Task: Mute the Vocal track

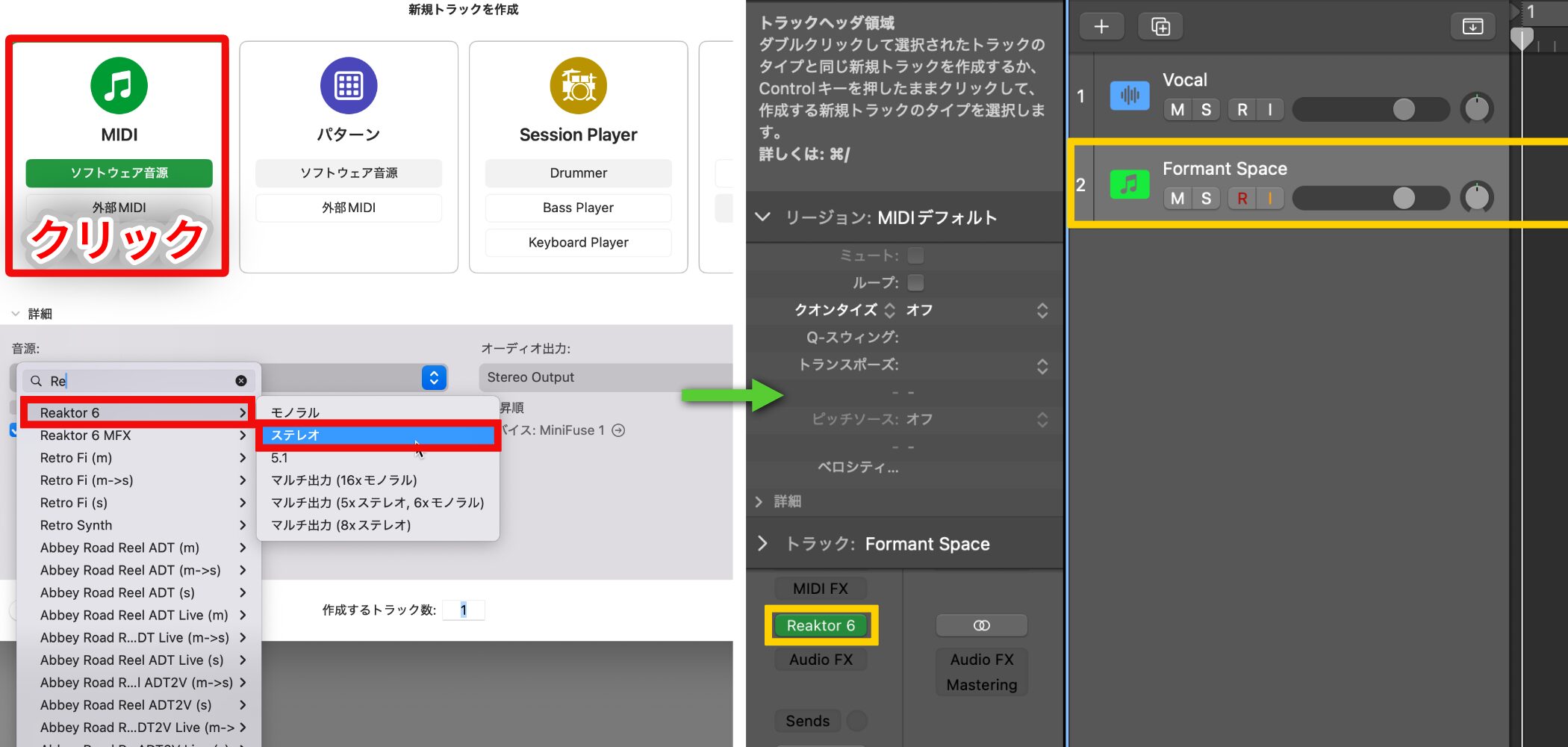Action: pos(1177,110)
